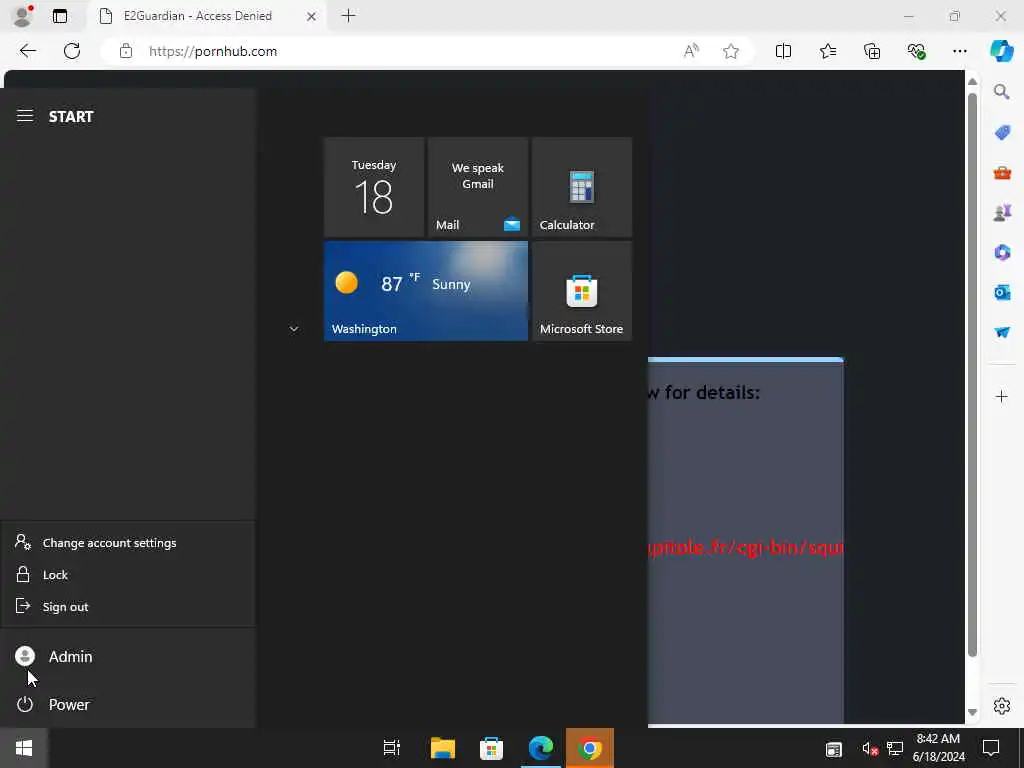This screenshot has height=768, width=1024.
Task: Open sidebar Microsoft 365 icon
Action: 1002,252
